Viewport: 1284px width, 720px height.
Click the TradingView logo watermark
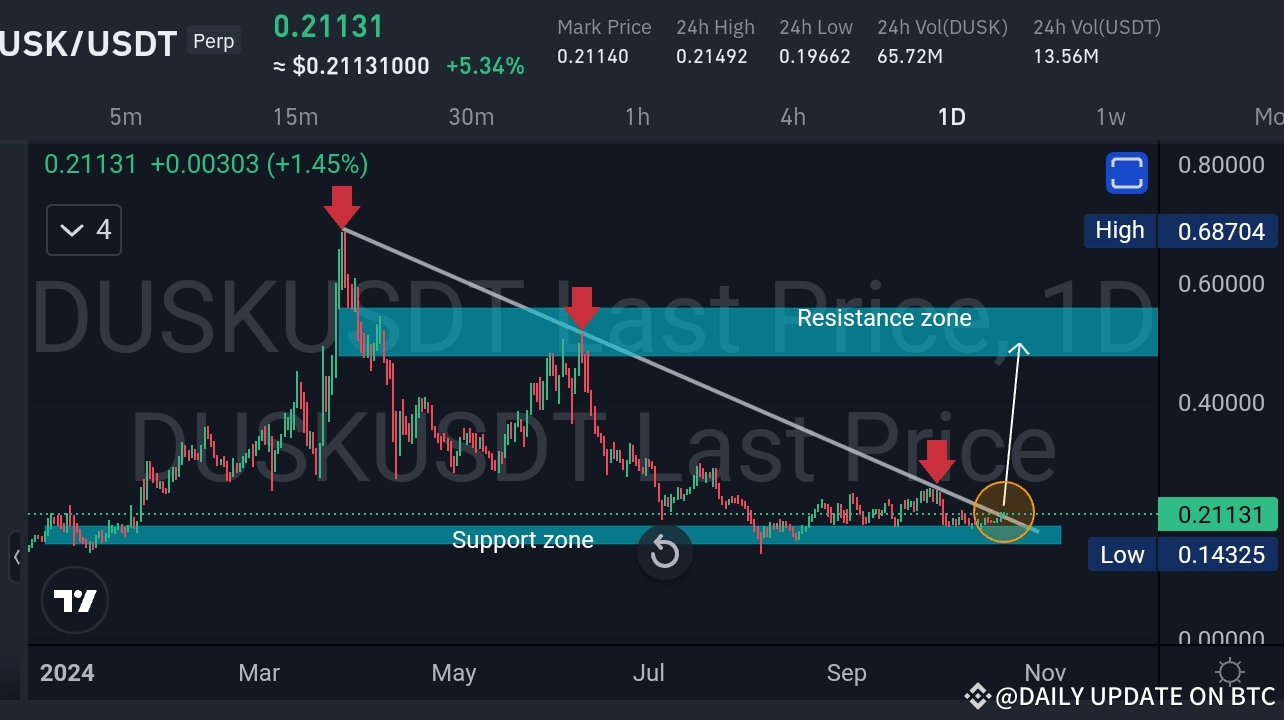[75, 600]
